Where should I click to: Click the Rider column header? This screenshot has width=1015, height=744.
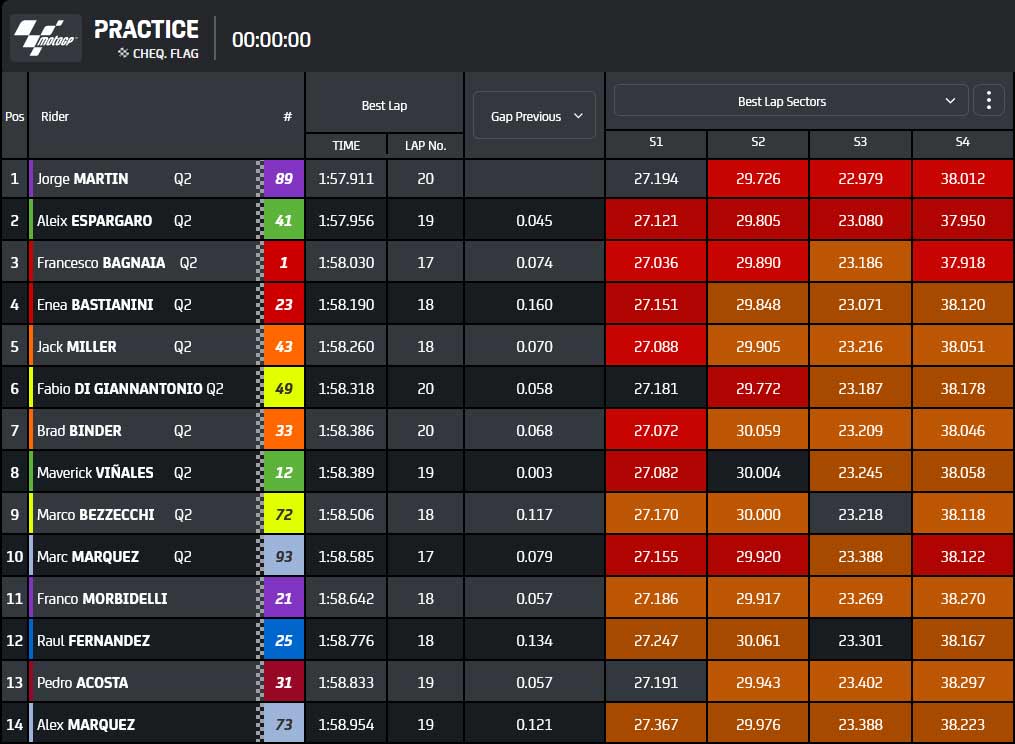pyautogui.click(x=55, y=117)
